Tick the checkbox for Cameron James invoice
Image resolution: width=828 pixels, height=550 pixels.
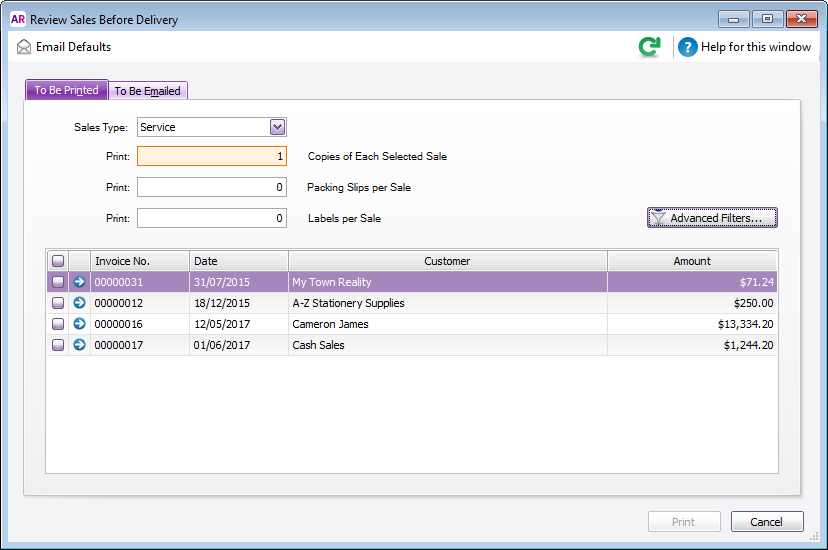tap(58, 324)
